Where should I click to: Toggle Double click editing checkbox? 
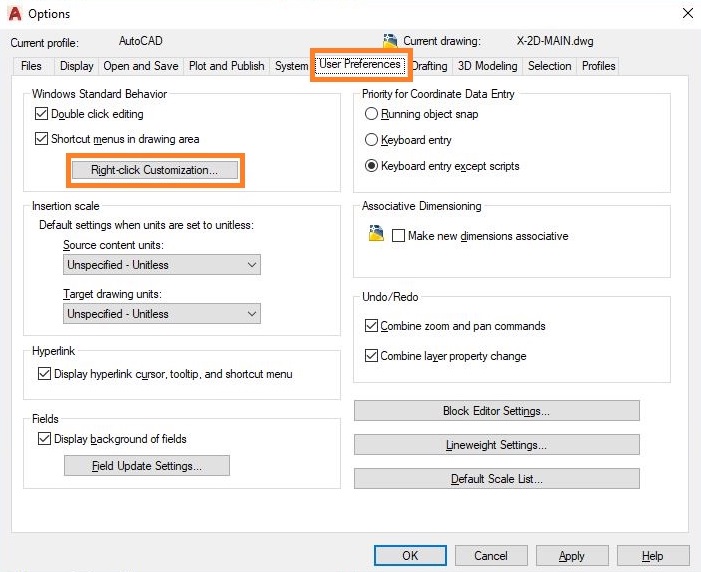pyautogui.click(x=42, y=114)
